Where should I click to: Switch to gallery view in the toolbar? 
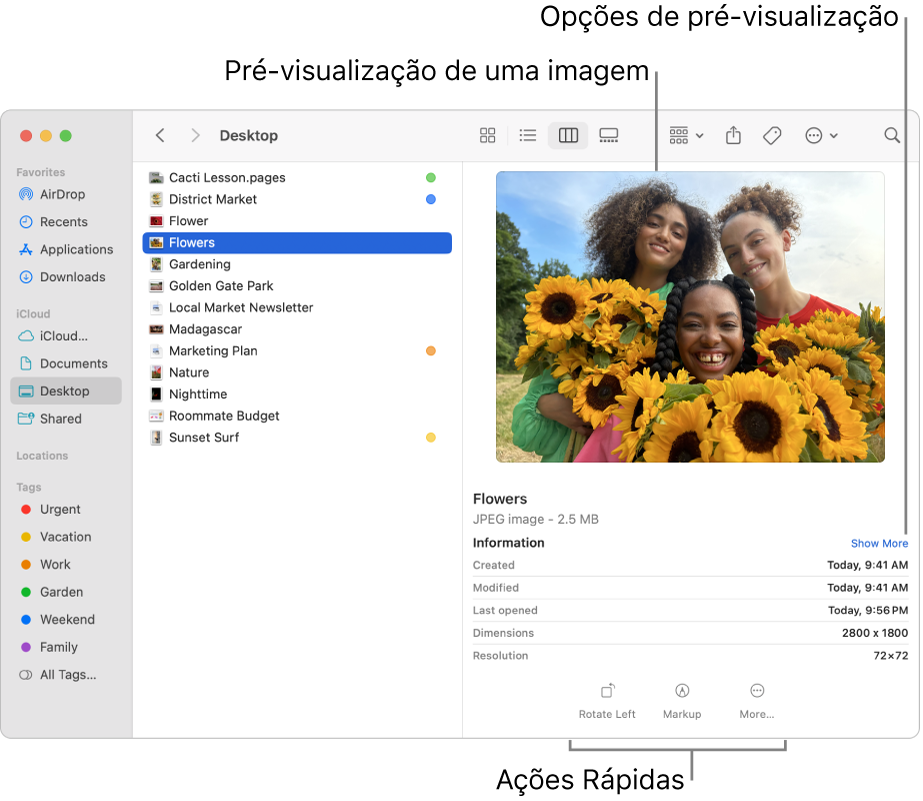(x=608, y=135)
